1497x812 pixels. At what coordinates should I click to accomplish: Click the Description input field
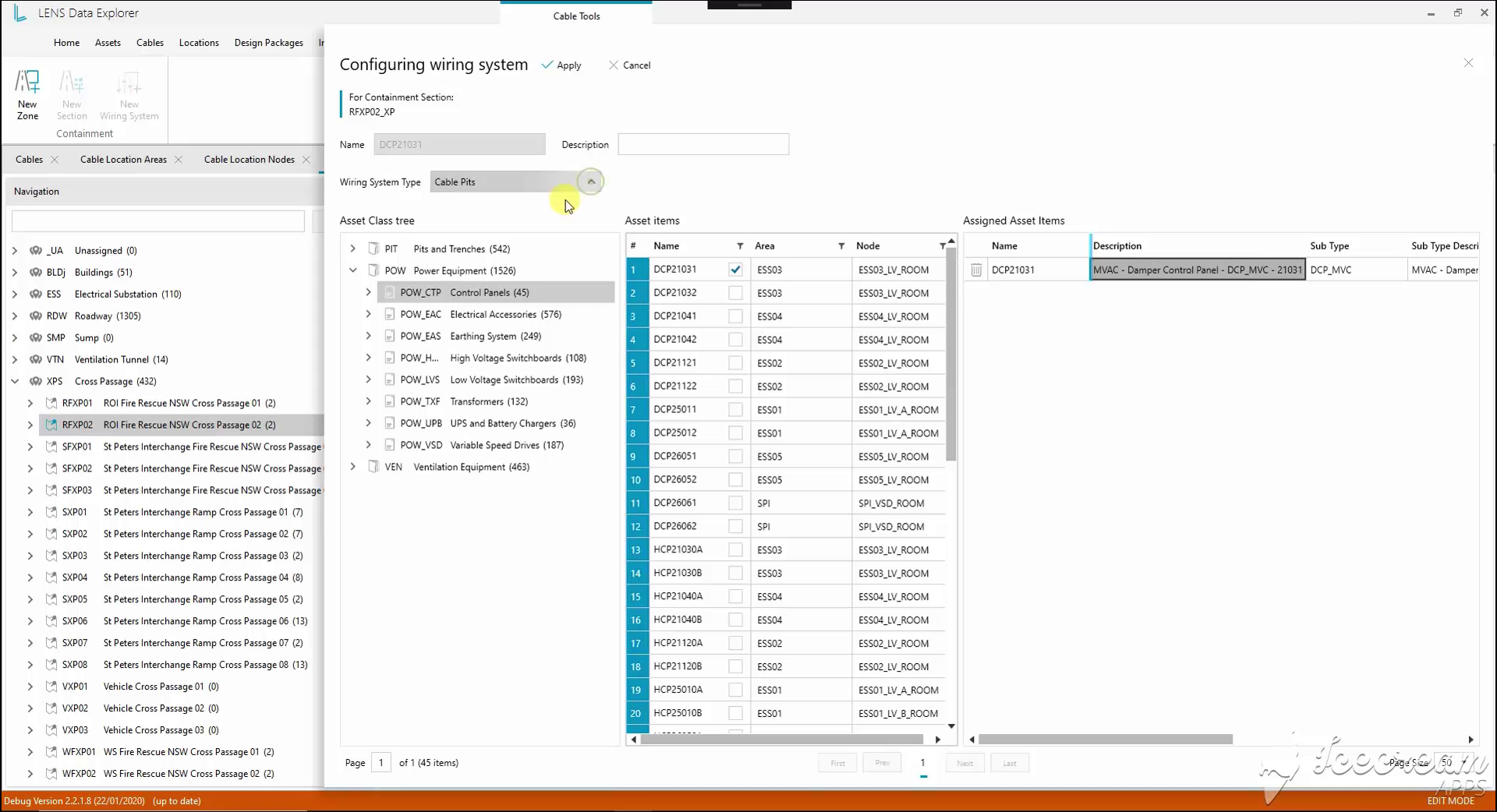[703, 144]
